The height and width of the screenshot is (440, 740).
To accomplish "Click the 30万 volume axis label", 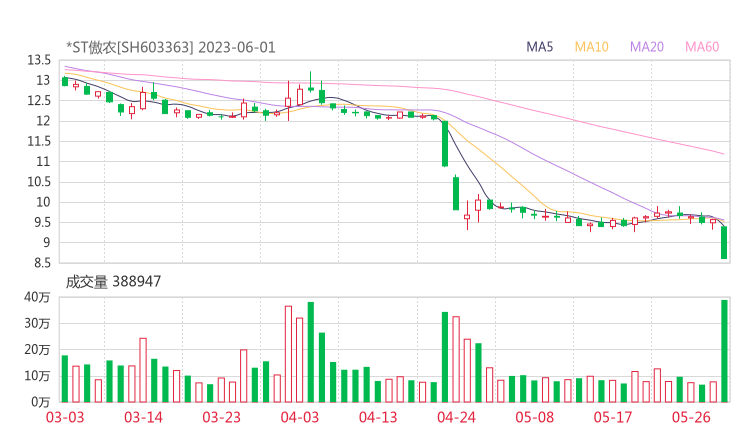I will pyautogui.click(x=37, y=323).
